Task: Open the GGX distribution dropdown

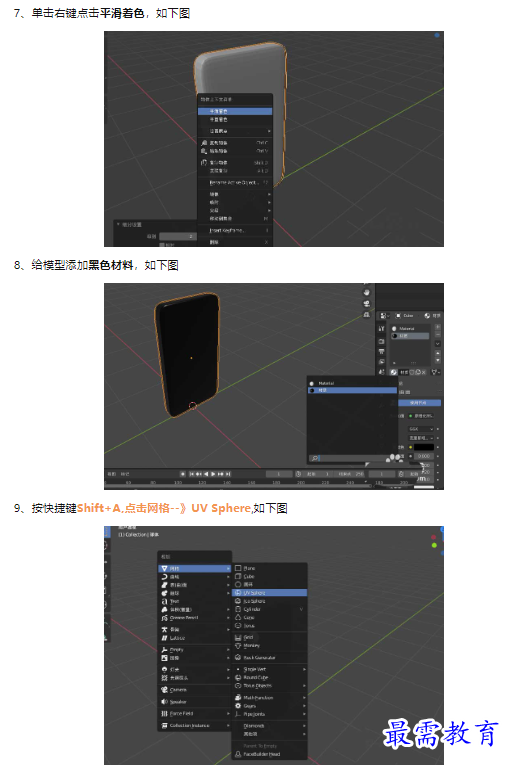Action: [x=421, y=429]
